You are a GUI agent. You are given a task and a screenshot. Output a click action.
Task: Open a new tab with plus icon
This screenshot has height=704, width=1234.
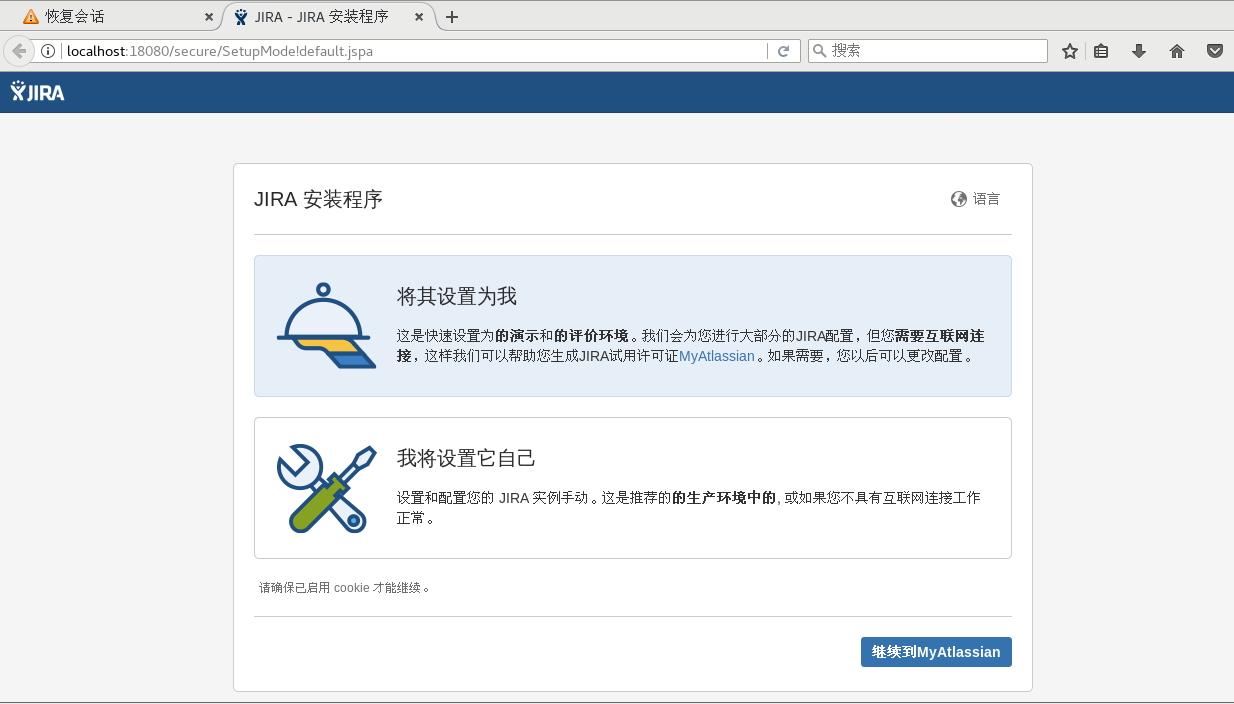[452, 17]
